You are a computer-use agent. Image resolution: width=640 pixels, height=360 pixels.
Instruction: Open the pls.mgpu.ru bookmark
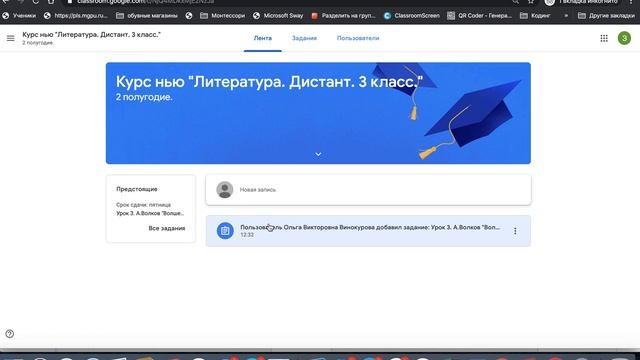point(76,16)
